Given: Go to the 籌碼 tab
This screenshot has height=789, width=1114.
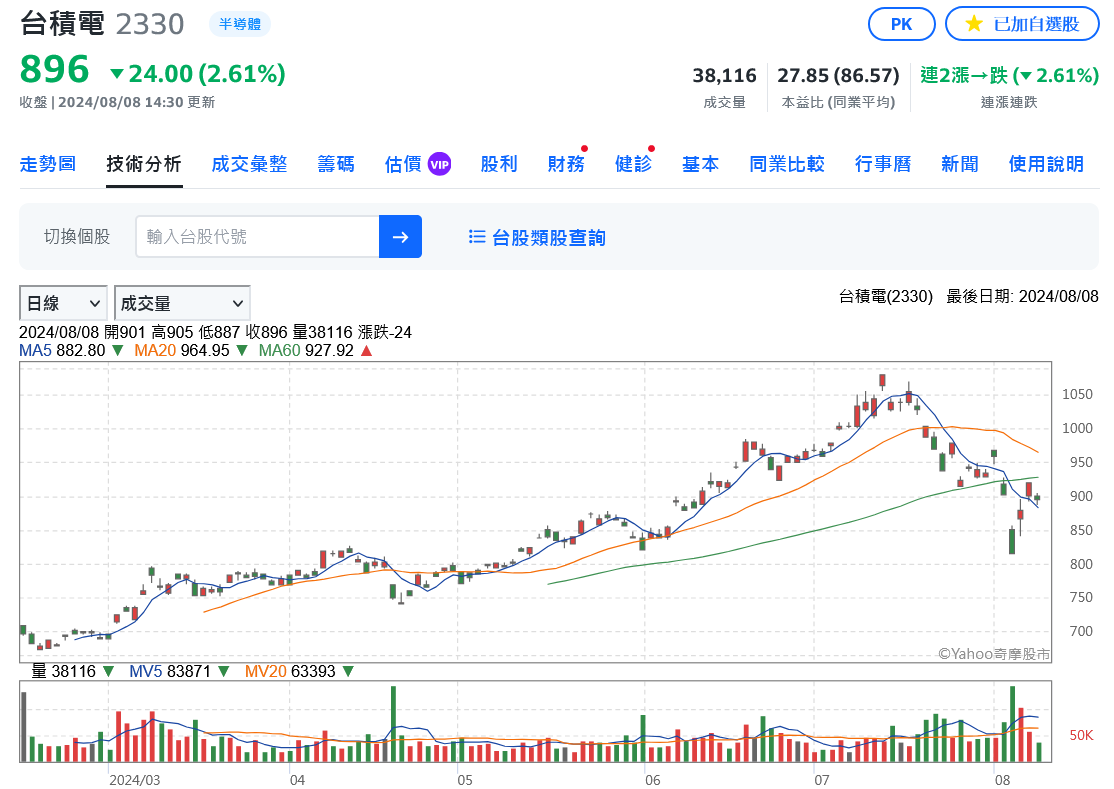Looking at the screenshot, I should coord(336,164).
